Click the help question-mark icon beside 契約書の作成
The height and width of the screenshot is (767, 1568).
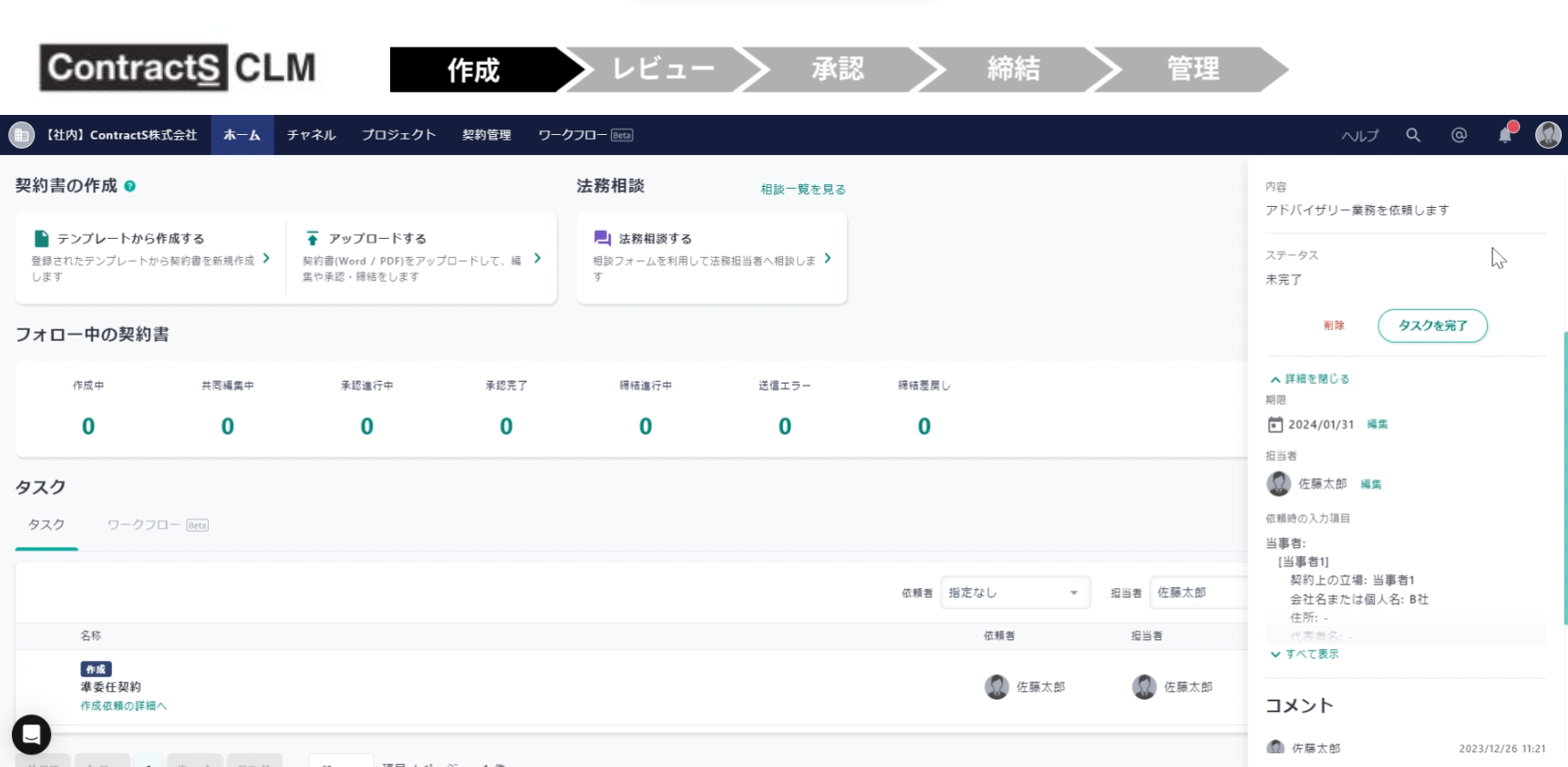[x=129, y=186]
